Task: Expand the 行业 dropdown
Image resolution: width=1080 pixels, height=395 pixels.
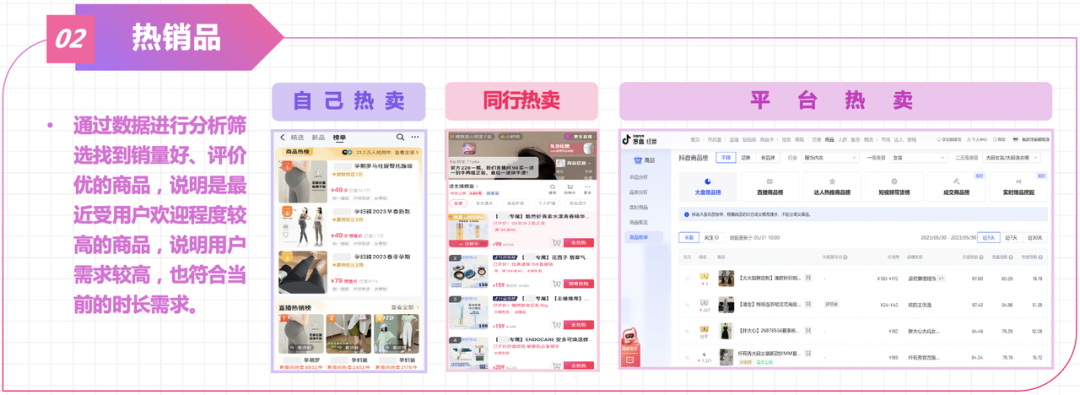Action: click(x=830, y=158)
